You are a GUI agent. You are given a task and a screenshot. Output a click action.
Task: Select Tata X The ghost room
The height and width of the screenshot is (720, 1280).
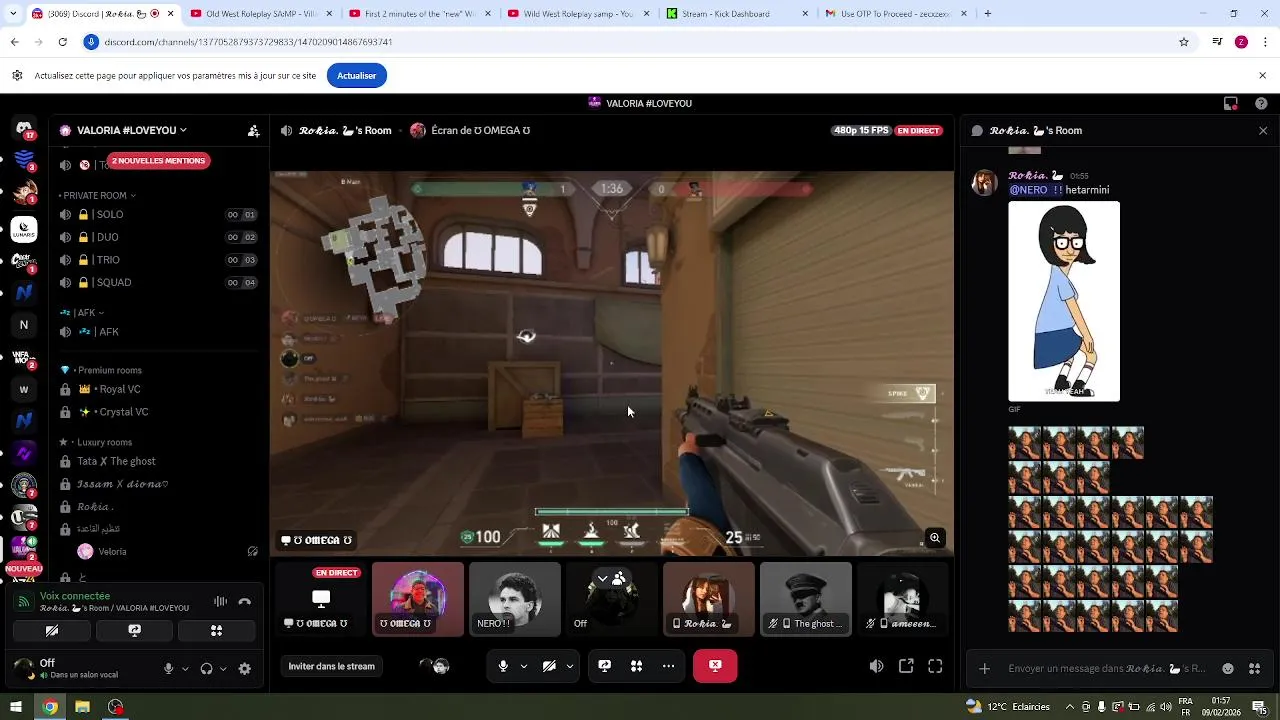pyautogui.click(x=157, y=461)
